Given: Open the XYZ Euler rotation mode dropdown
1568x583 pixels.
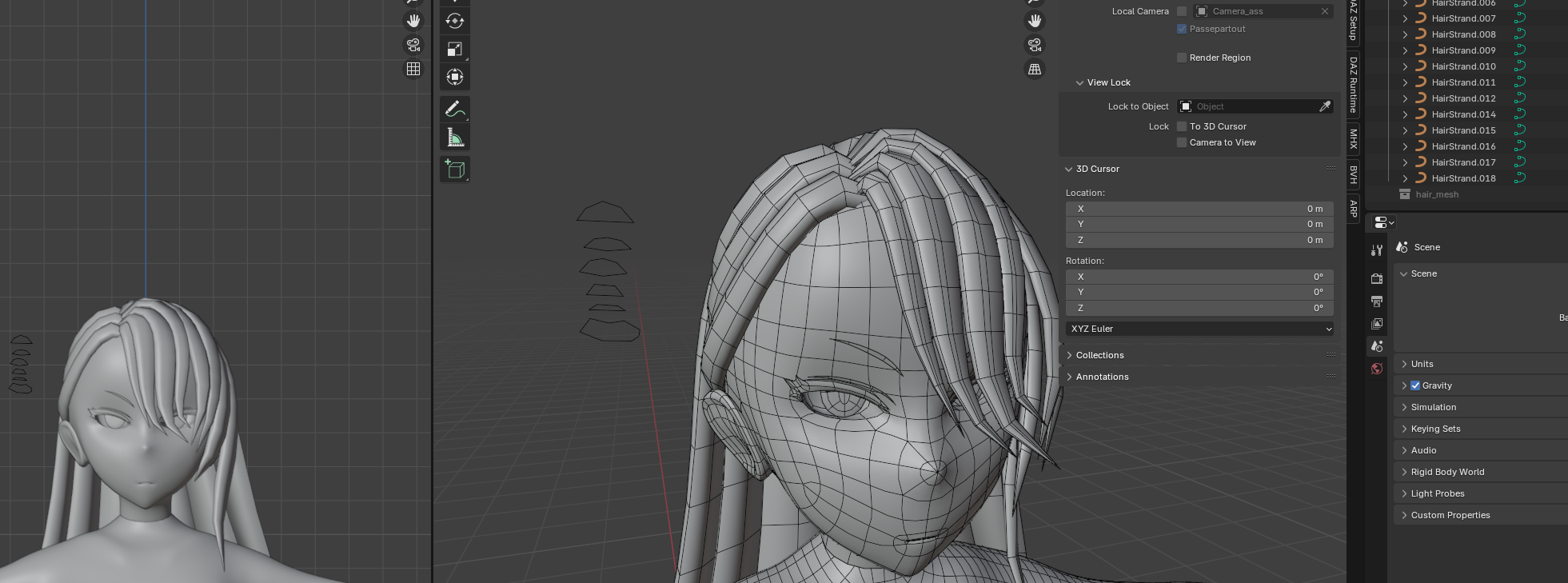Looking at the screenshot, I should click(1199, 329).
